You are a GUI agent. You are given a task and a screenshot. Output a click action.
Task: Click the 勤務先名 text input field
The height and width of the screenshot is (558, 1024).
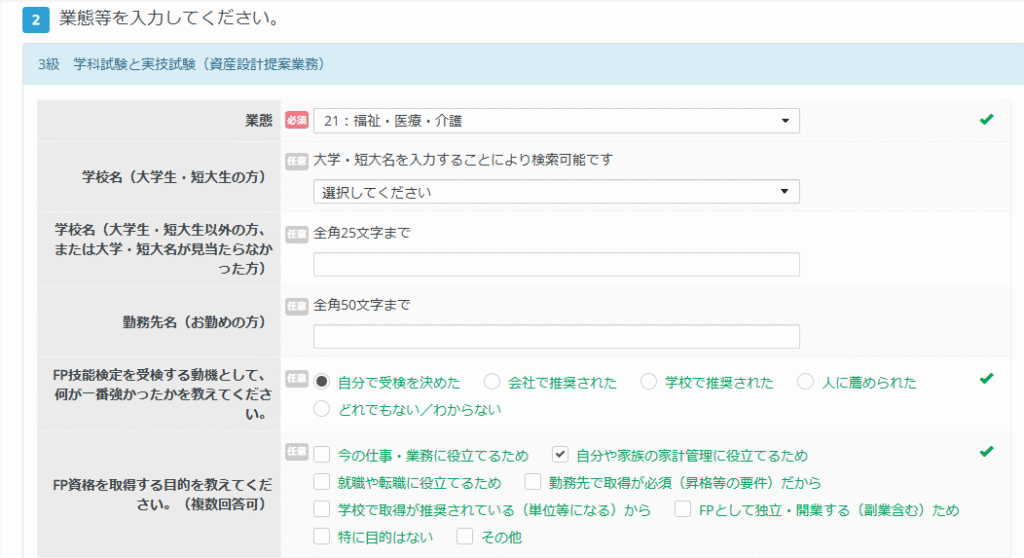pyautogui.click(x=556, y=337)
